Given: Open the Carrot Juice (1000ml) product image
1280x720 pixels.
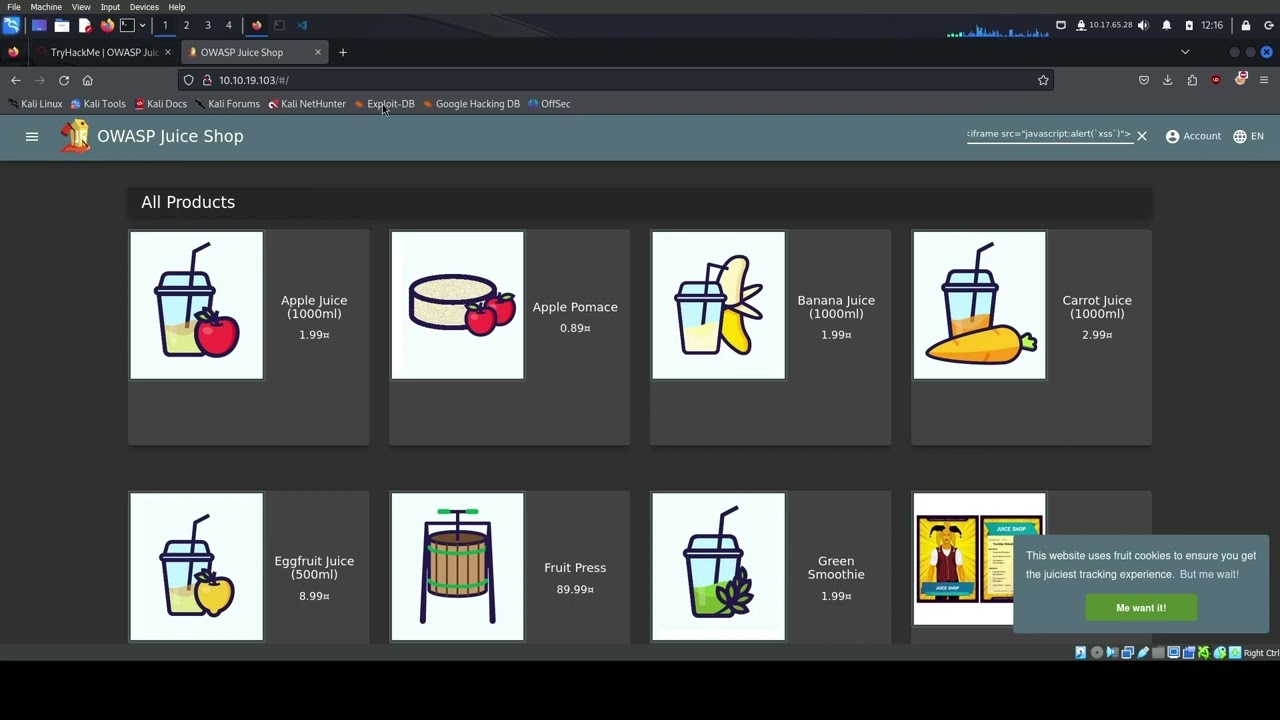Looking at the screenshot, I should coord(979,306).
